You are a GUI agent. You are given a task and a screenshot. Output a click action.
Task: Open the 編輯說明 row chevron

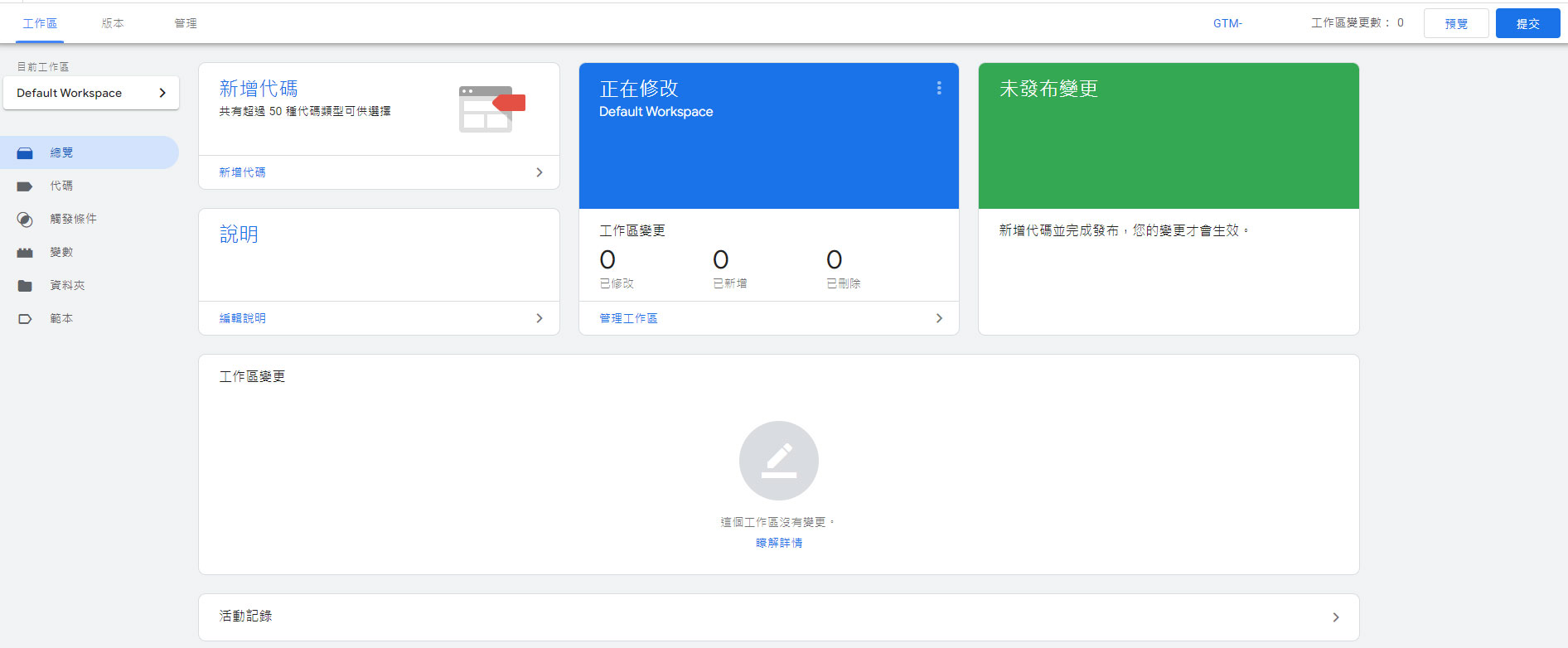coord(540,318)
